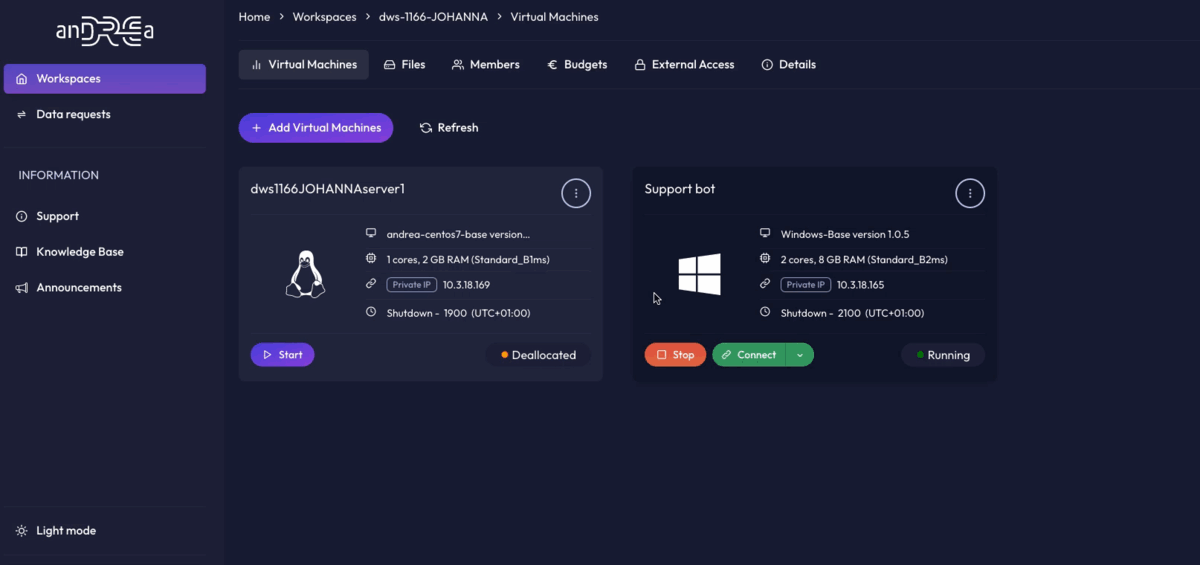This screenshot has height=565, width=1200.
Task: Click the Virtual Machines breadcrumb
Action: tap(554, 17)
